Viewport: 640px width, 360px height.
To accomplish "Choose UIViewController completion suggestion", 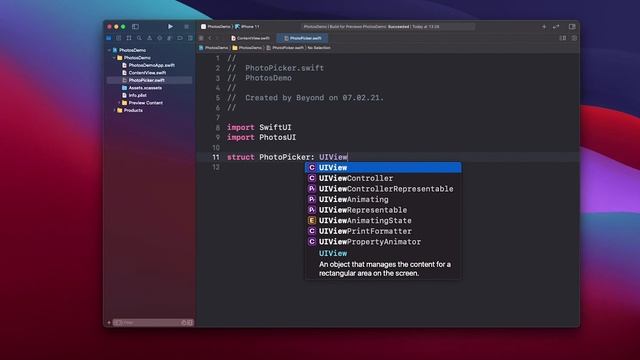I will point(383,178).
